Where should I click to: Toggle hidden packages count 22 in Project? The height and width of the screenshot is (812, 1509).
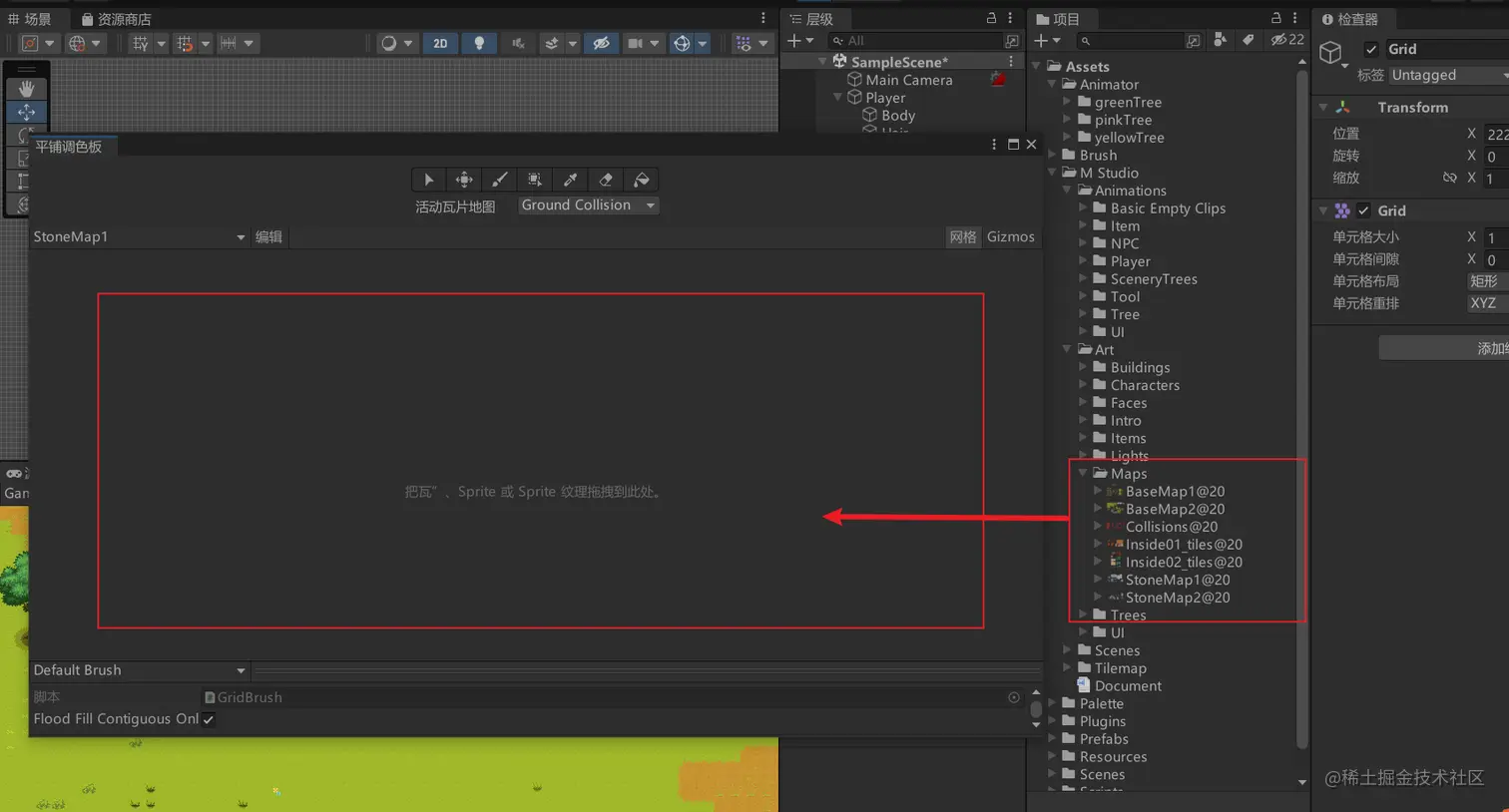pos(1286,40)
